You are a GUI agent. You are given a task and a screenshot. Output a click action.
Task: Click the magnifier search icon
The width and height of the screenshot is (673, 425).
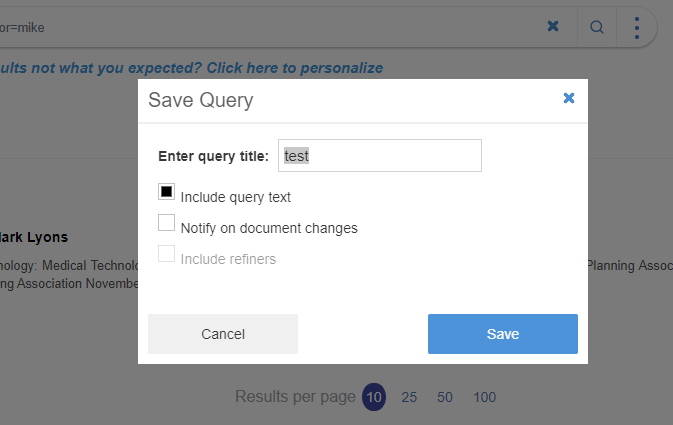(x=597, y=27)
